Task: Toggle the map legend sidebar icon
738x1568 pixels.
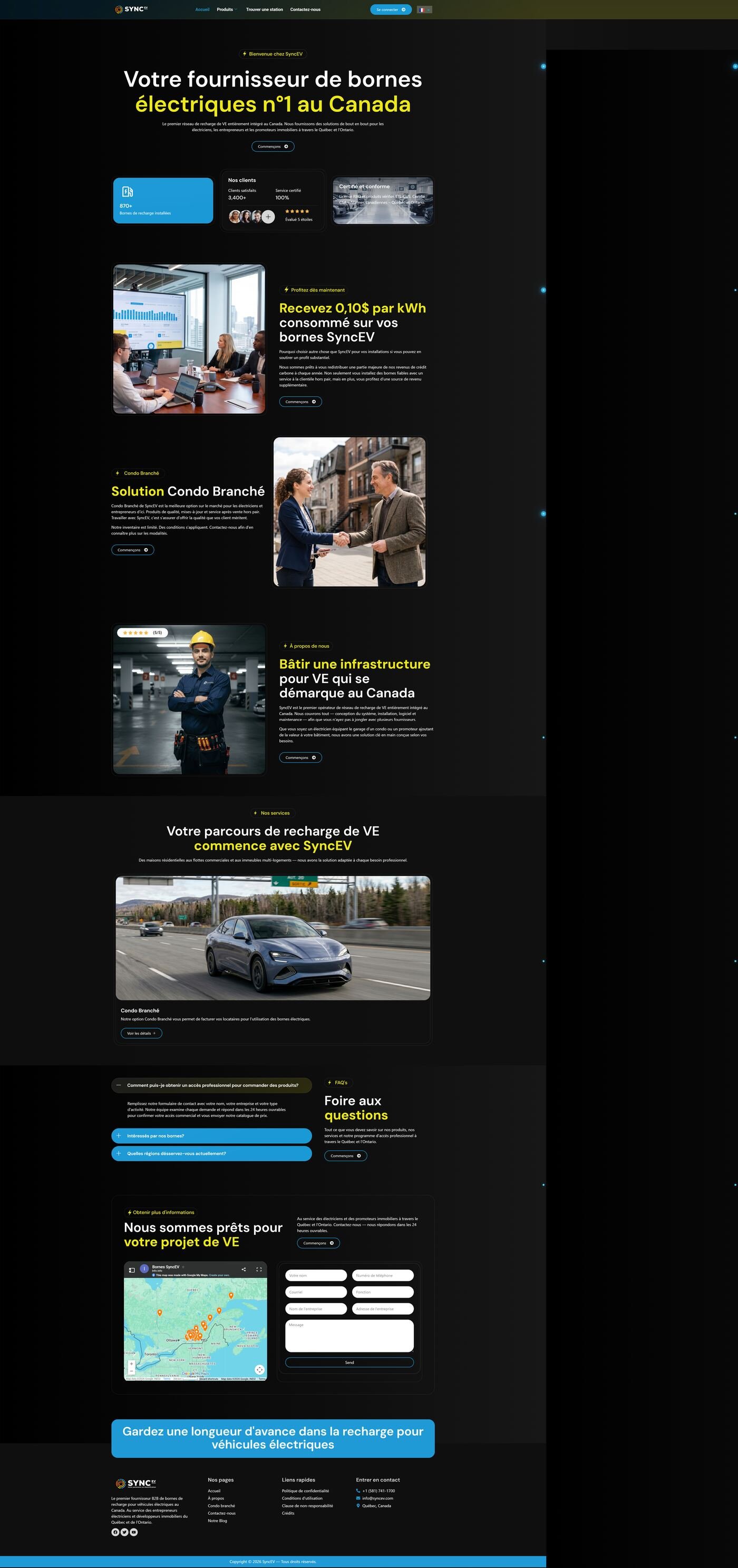Action: 132,1270
